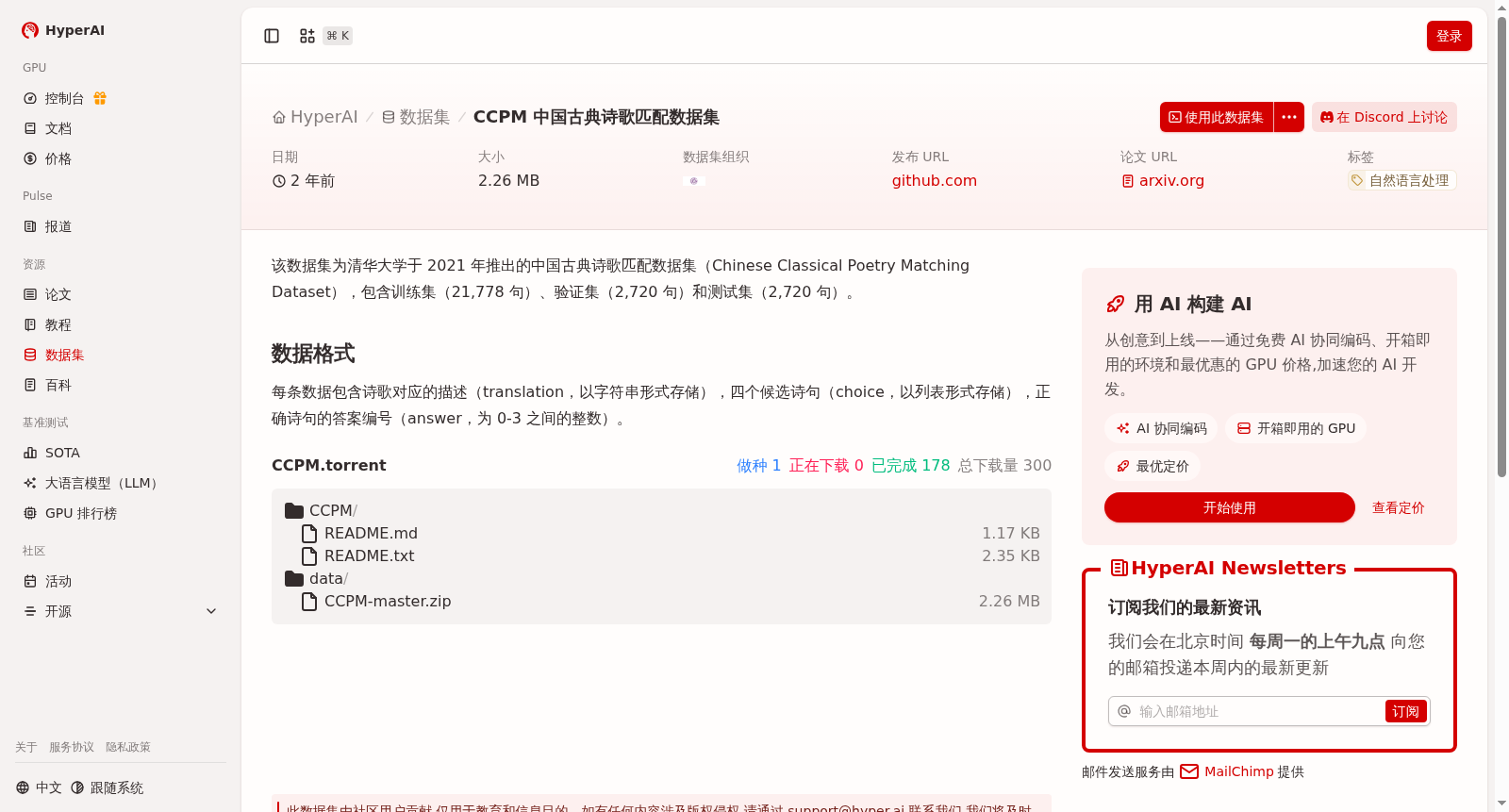
Task: Open 报道 under Pulse
Action: (58, 226)
